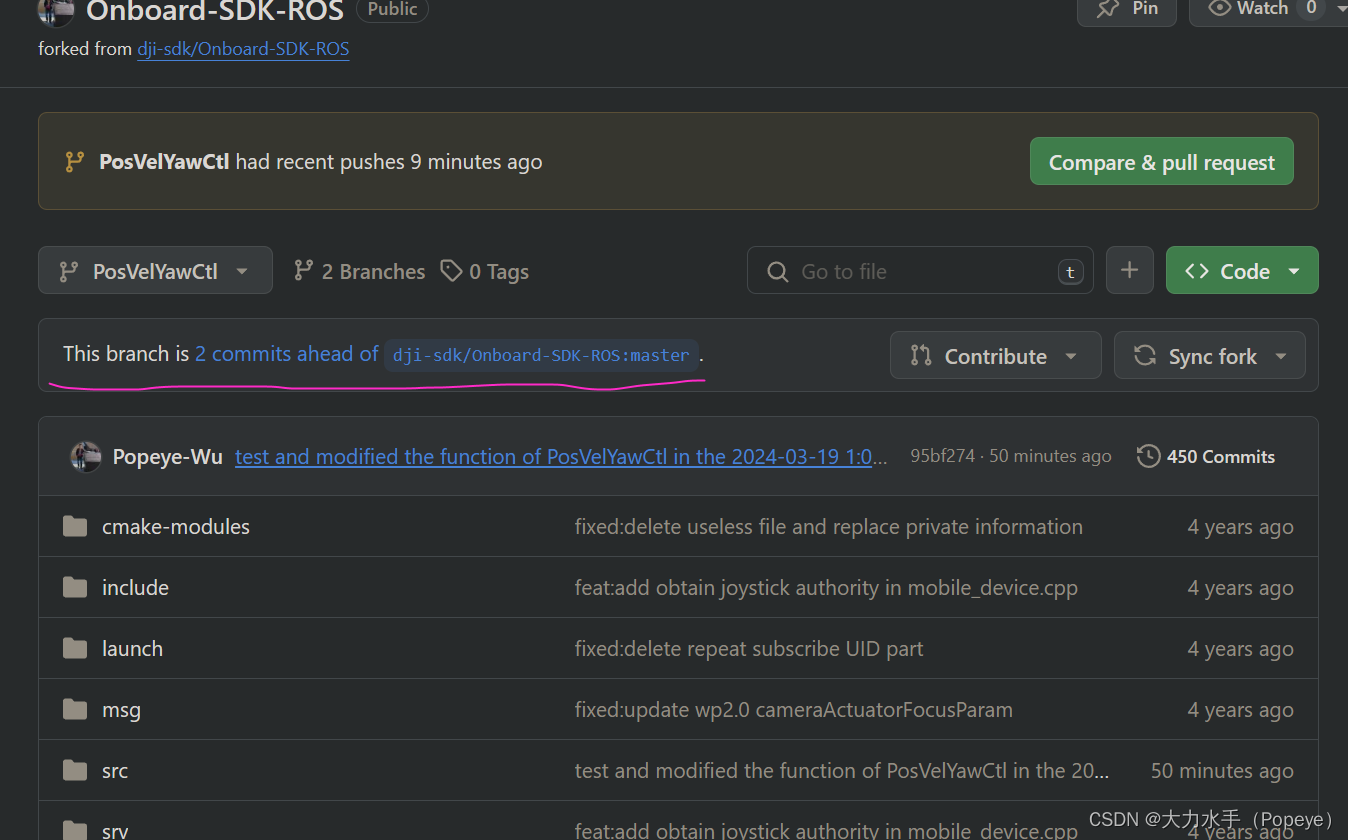
Task: Click Compare & pull request button
Action: (1161, 162)
